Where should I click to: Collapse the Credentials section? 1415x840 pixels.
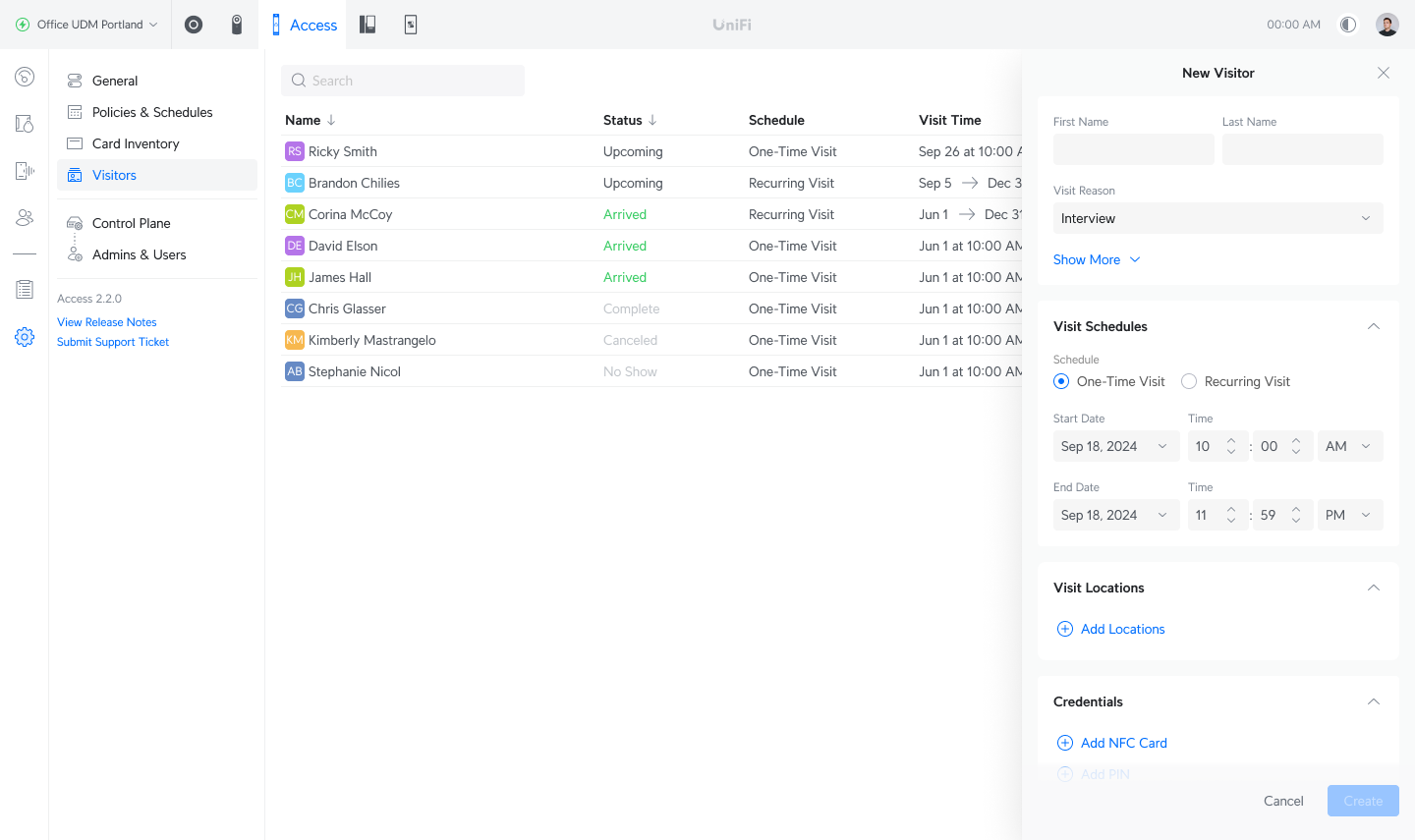click(1374, 701)
